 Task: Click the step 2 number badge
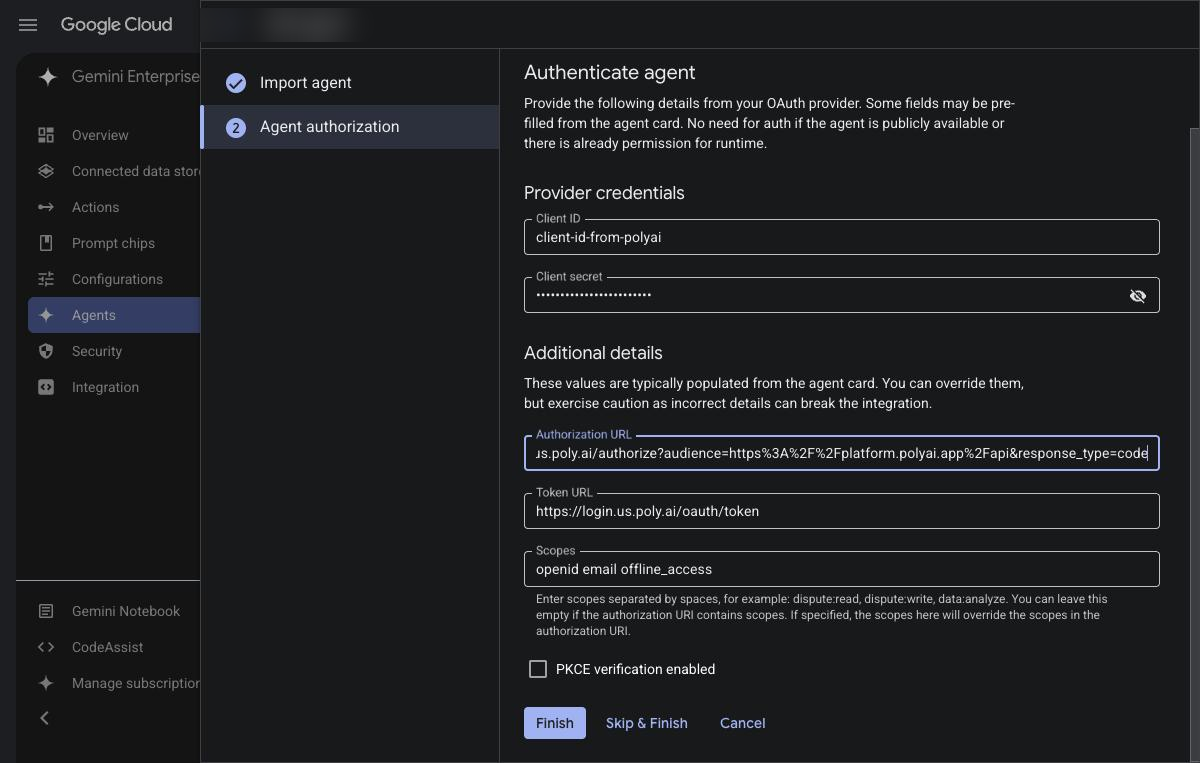coord(236,127)
